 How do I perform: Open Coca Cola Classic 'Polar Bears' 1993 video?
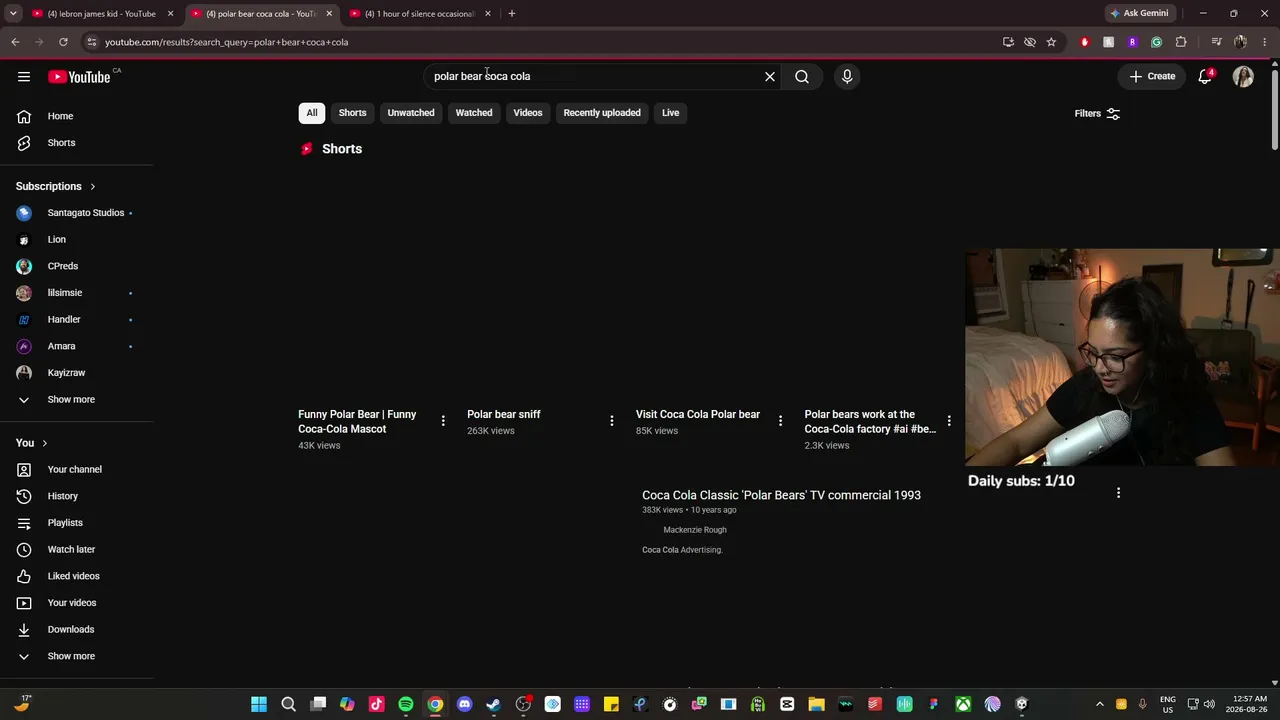click(x=781, y=495)
